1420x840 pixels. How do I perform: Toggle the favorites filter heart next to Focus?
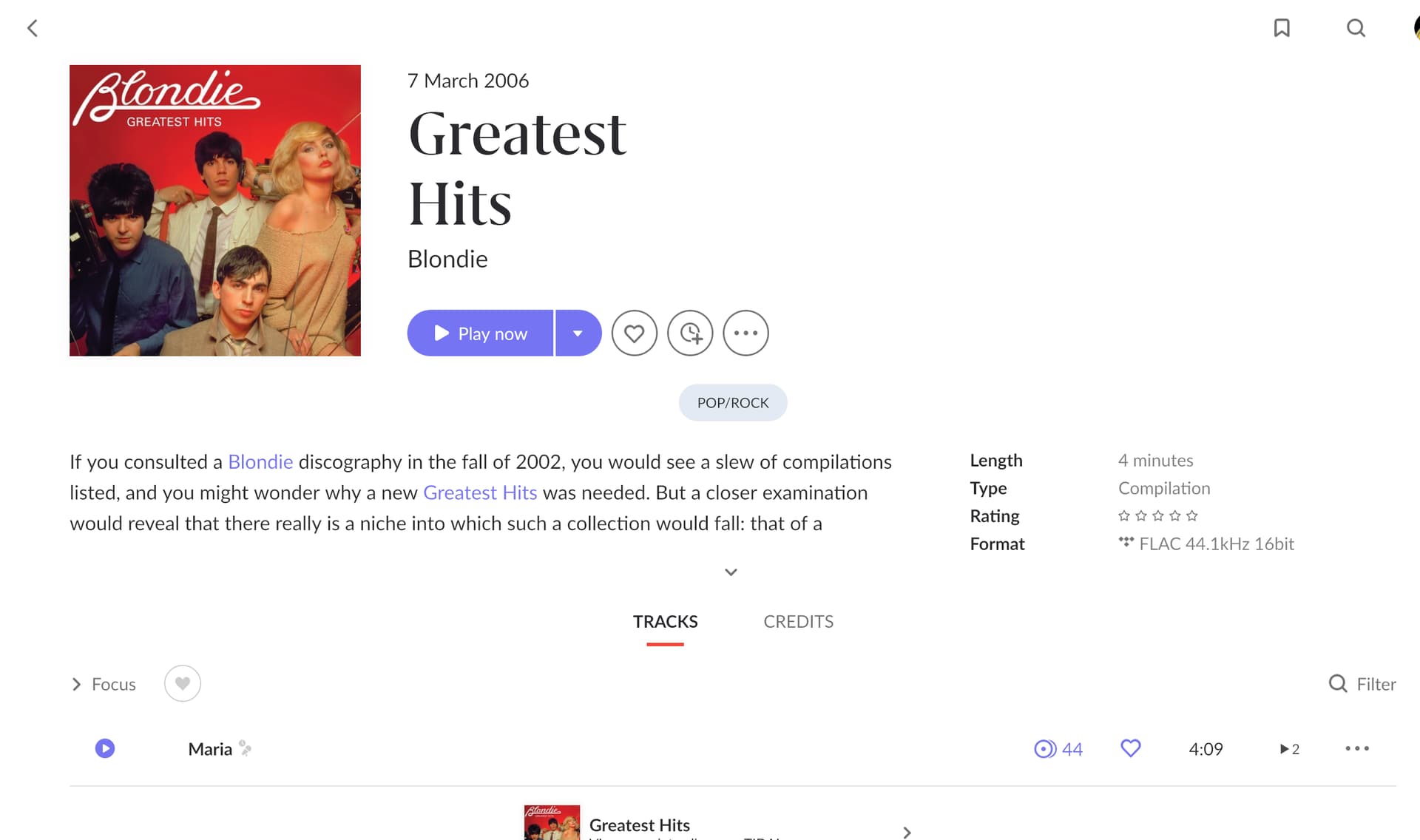point(183,683)
